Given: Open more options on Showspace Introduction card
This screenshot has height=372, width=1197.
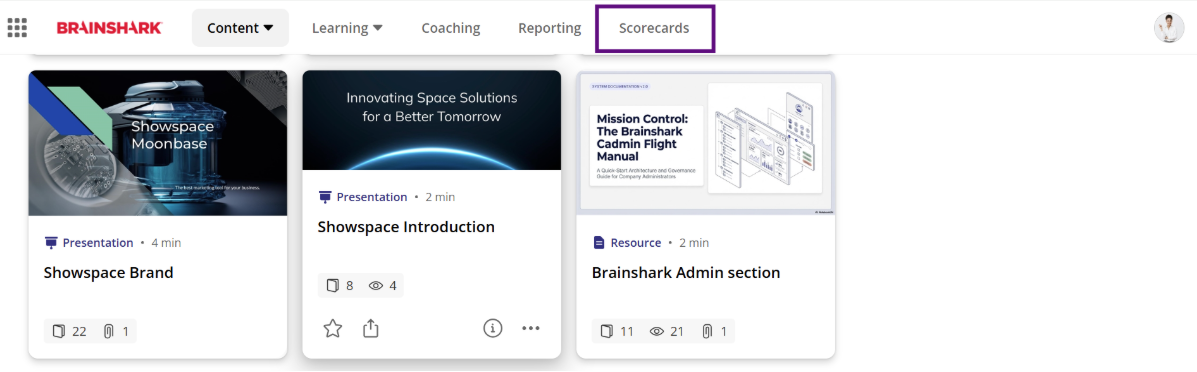Looking at the screenshot, I should click(x=531, y=328).
